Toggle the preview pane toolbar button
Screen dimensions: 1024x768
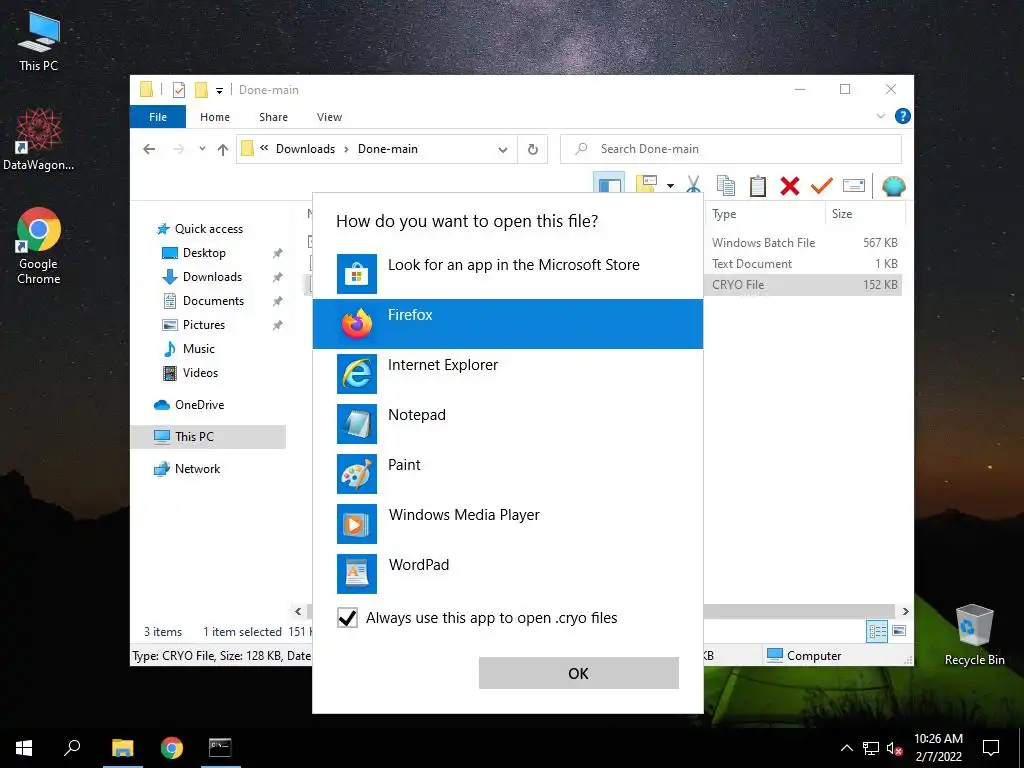(x=609, y=184)
